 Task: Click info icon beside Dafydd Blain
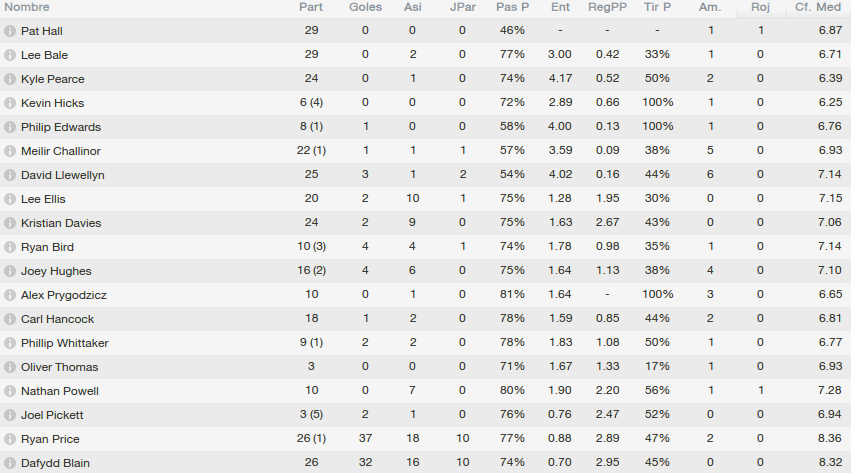tap(10, 463)
